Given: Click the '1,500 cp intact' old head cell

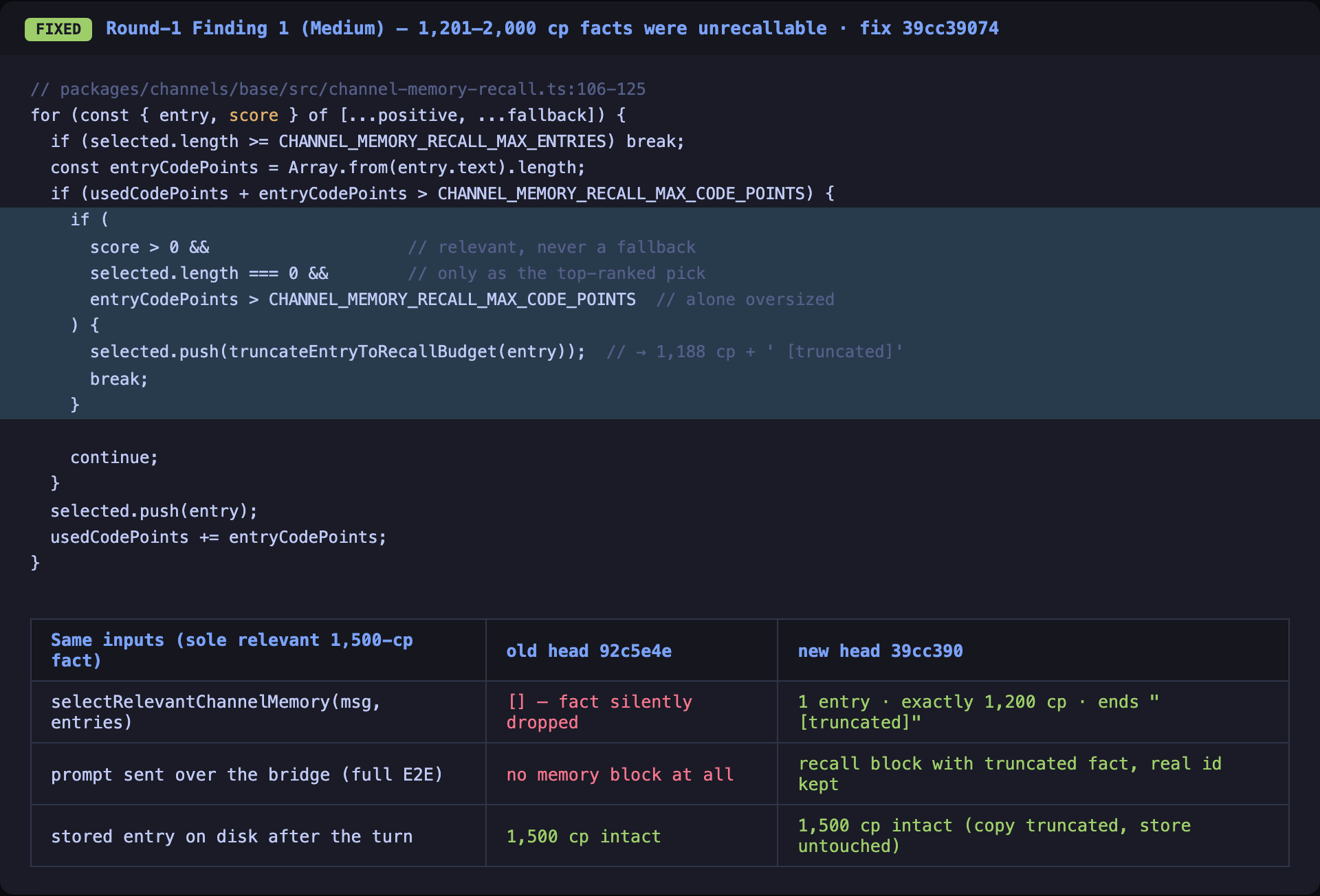Looking at the screenshot, I should click(x=632, y=836).
